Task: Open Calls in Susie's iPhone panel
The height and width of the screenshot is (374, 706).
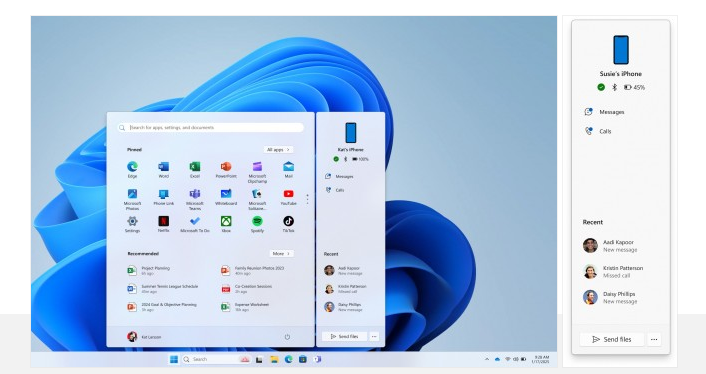Action: click(x=598, y=131)
